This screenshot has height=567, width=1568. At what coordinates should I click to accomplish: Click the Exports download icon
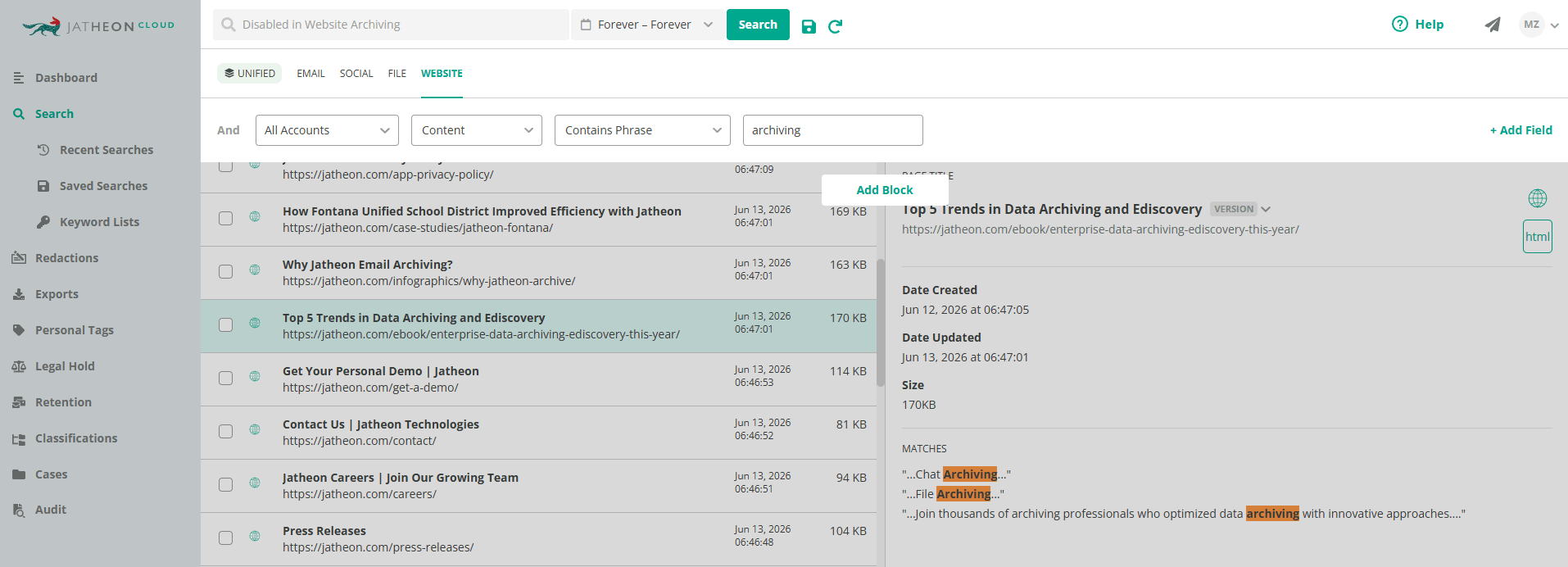[x=19, y=294]
